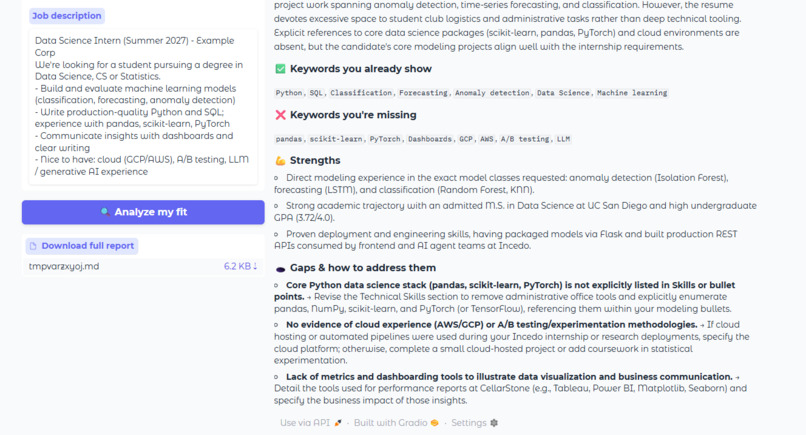This screenshot has height=435, width=806.
Task: Click the Direct modeling experience bullet
Action: [501, 184]
